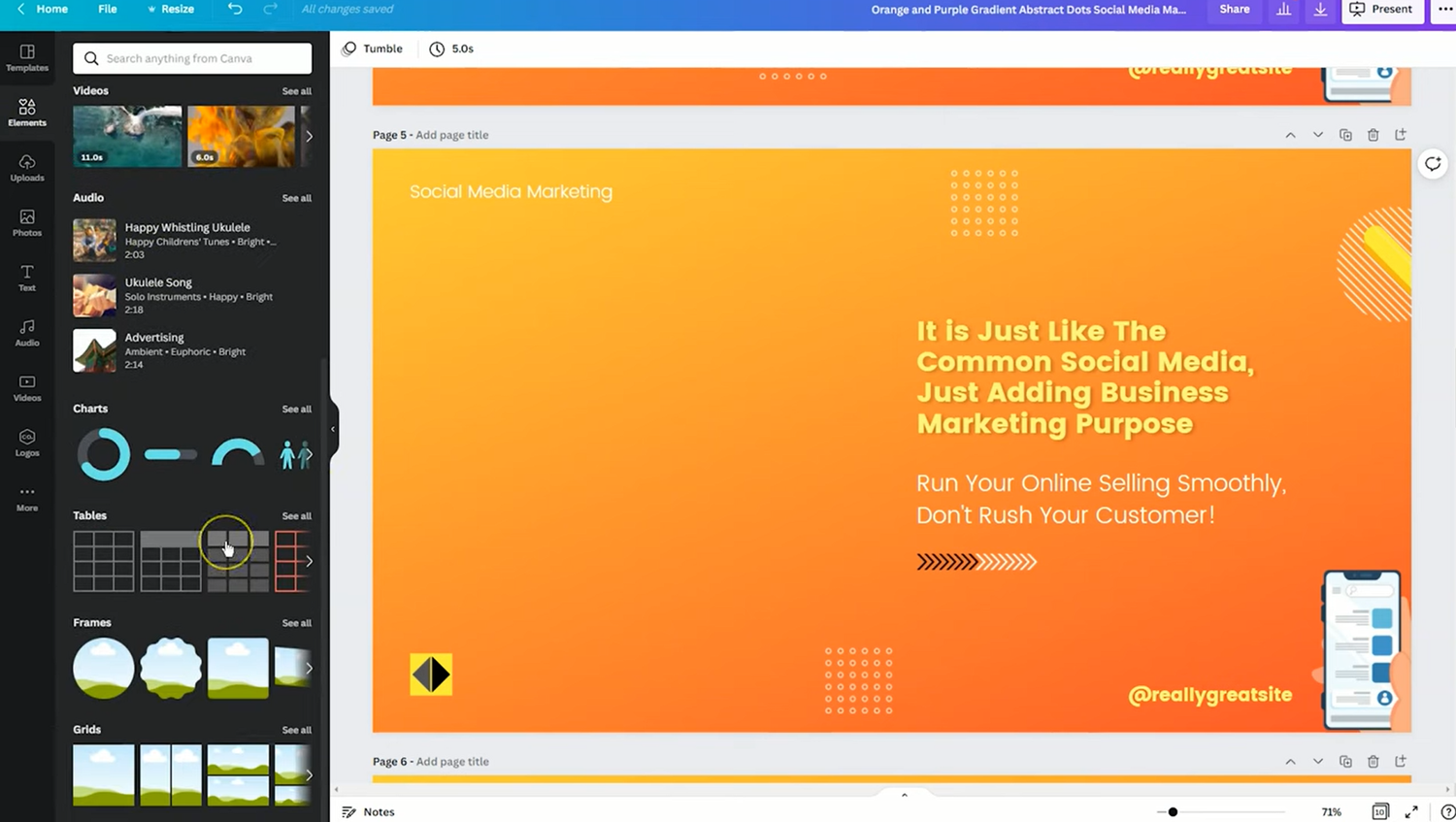The height and width of the screenshot is (822, 1456).
Task: Open the Resize menu
Action: pos(171,9)
